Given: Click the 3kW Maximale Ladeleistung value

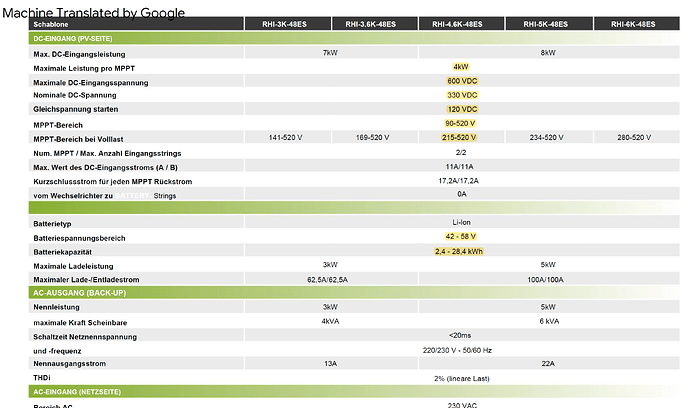Looking at the screenshot, I should (330, 265).
